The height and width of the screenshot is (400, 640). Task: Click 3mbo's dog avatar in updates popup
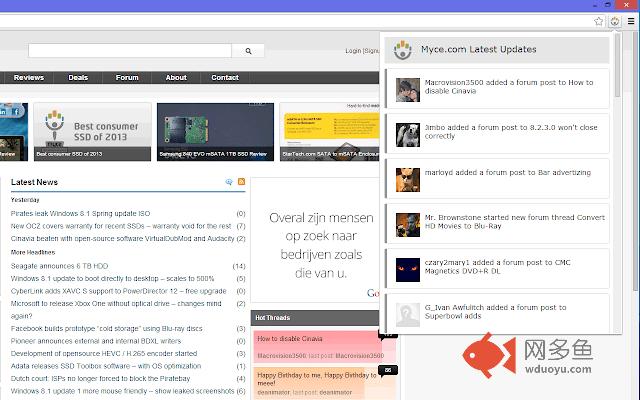click(x=408, y=135)
